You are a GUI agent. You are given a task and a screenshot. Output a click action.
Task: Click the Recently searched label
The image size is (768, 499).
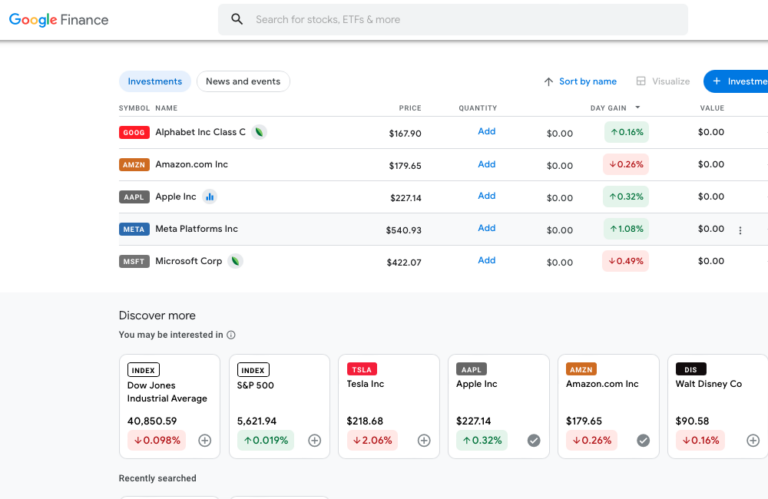tap(158, 478)
